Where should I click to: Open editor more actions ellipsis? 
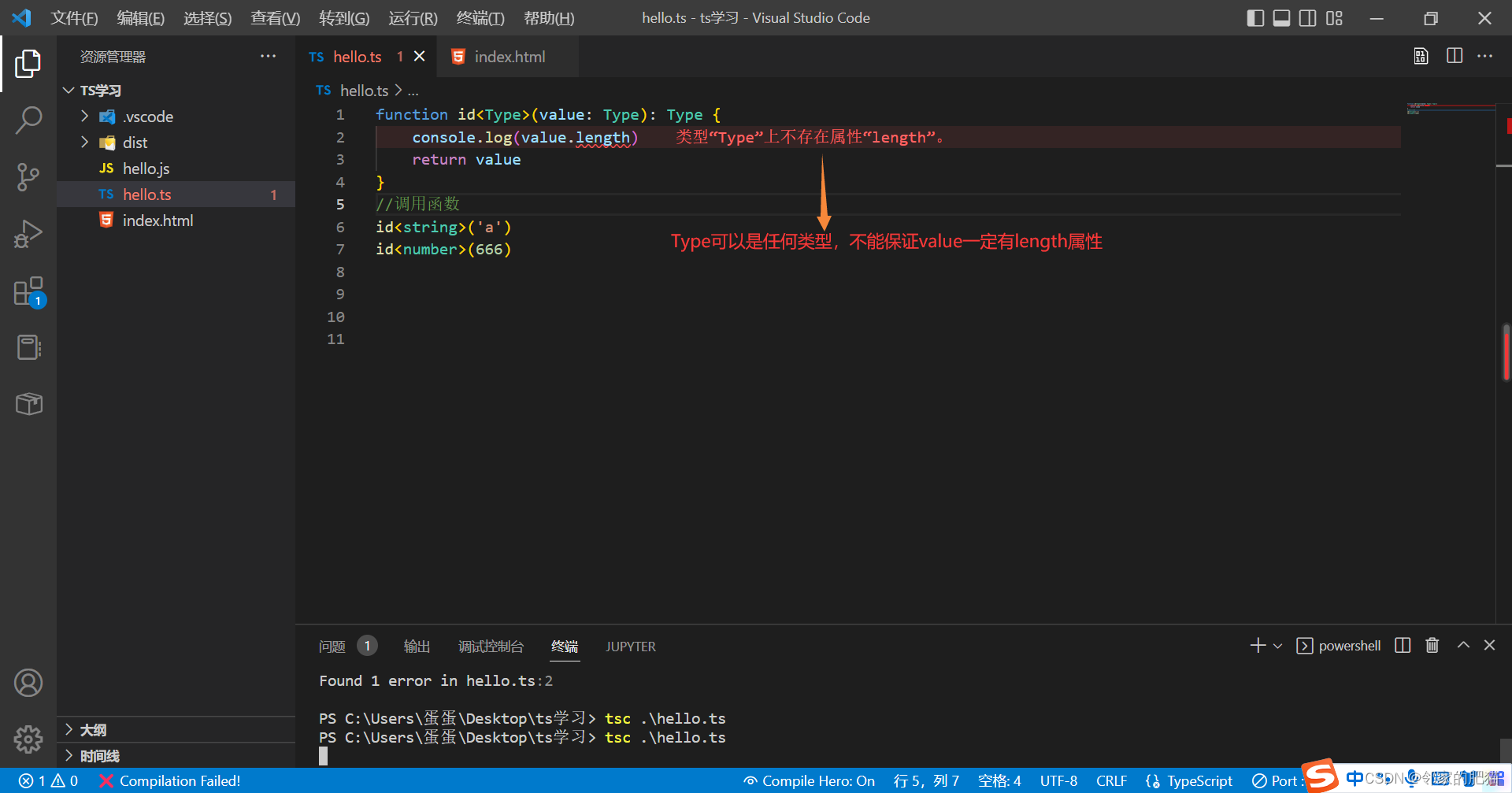[x=1485, y=56]
